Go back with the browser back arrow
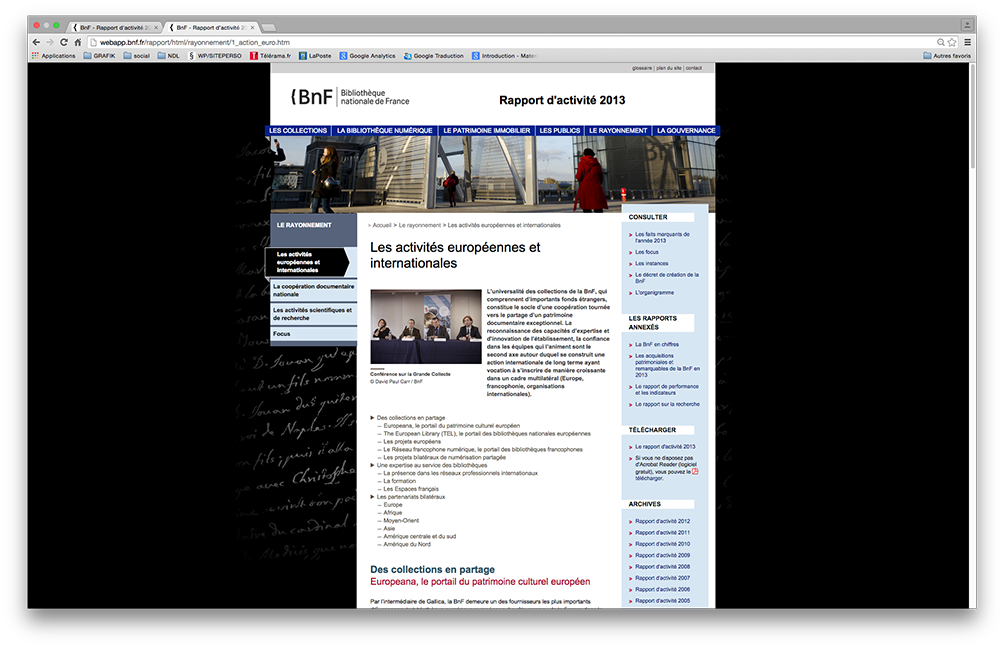This screenshot has height=648, width=1004. pos(36,42)
